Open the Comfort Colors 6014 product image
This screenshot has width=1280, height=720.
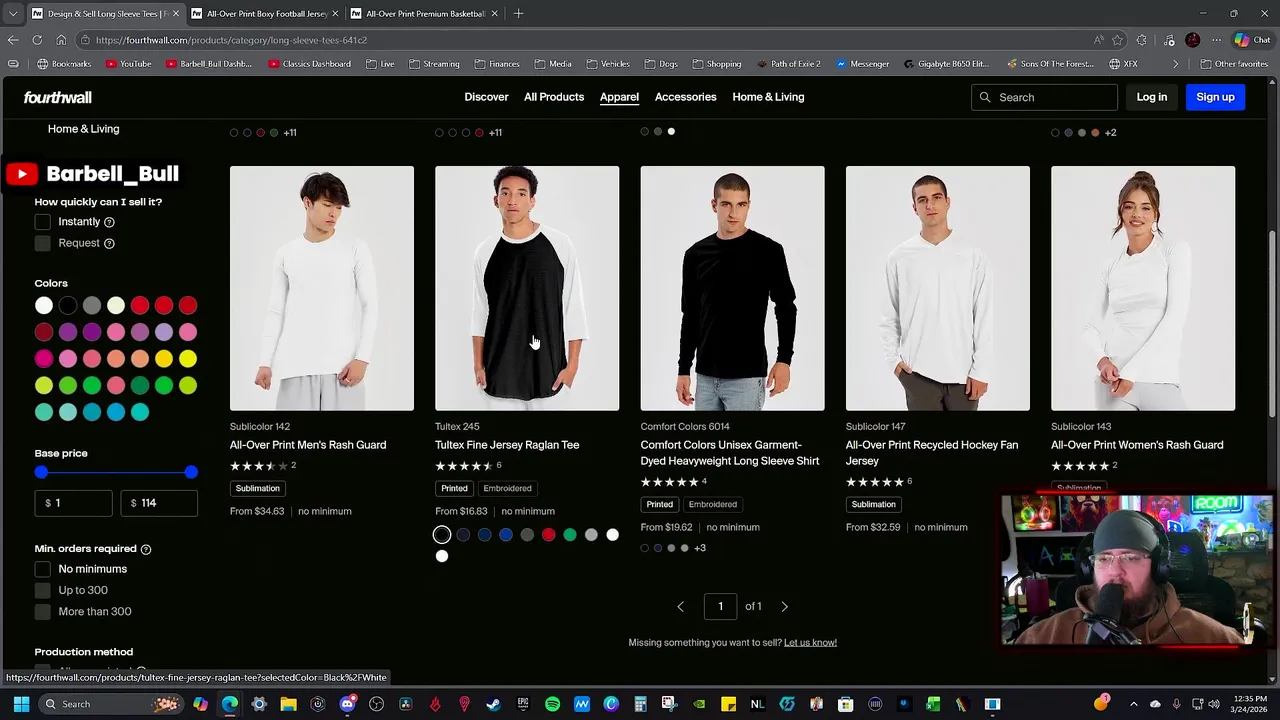click(732, 288)
